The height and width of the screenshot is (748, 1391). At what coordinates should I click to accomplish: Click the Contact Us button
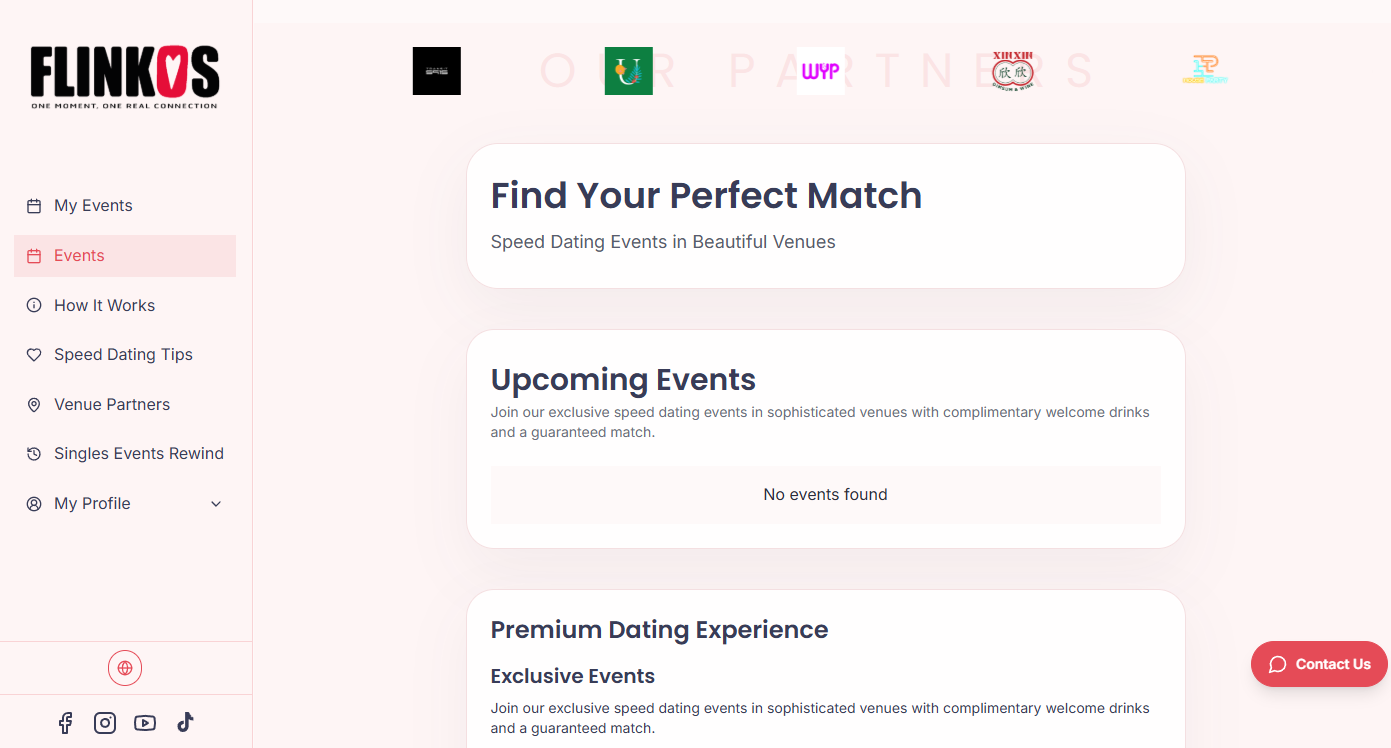pyautogui.click(x=1319, y=664)
